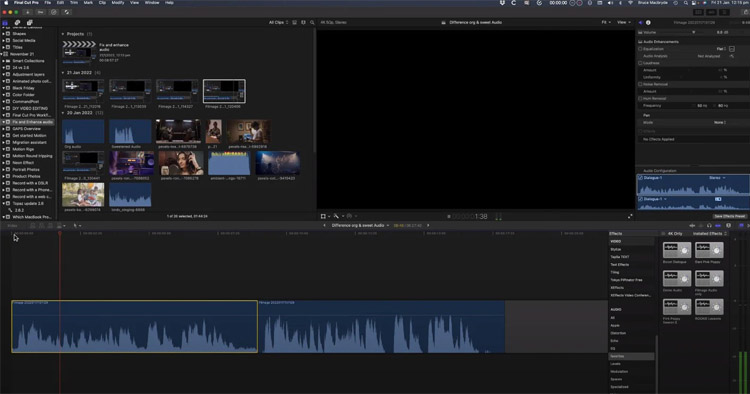The image size is (750, 394).
Task: Toggle the lower Dialogue-1 component checkbox
Action: [640, 199]
